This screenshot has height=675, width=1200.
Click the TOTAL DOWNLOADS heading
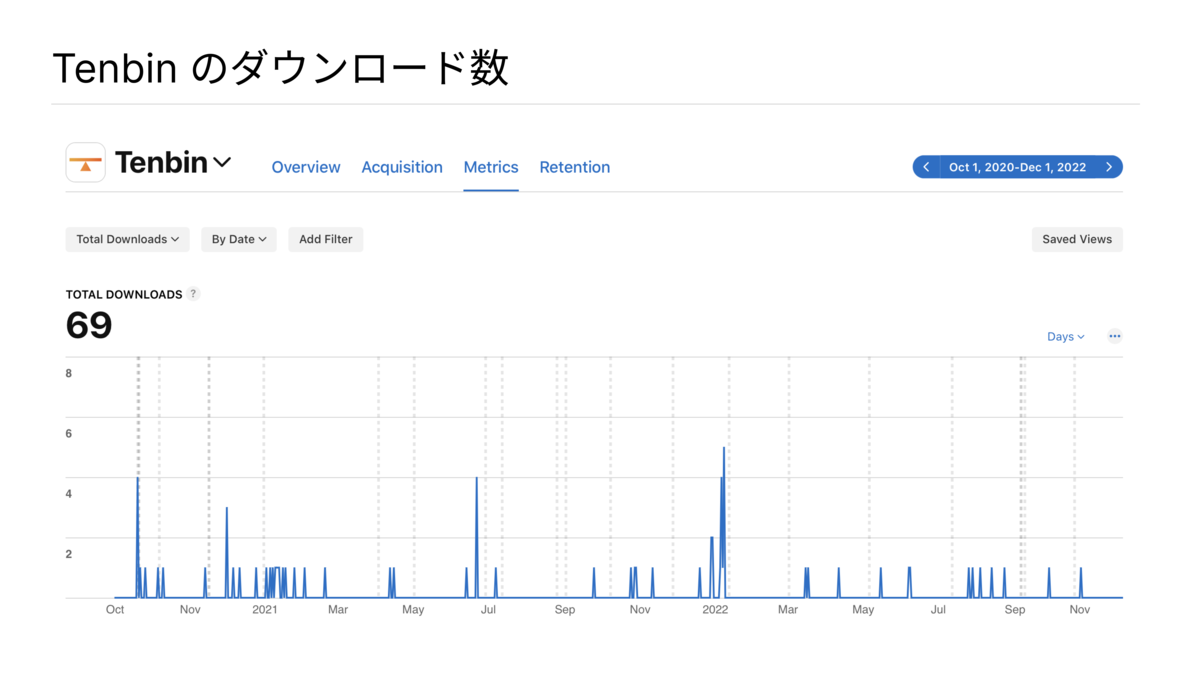124,294
